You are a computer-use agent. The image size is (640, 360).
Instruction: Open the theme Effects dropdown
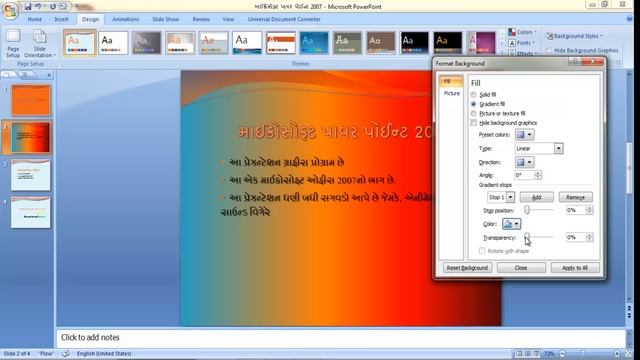522,53
